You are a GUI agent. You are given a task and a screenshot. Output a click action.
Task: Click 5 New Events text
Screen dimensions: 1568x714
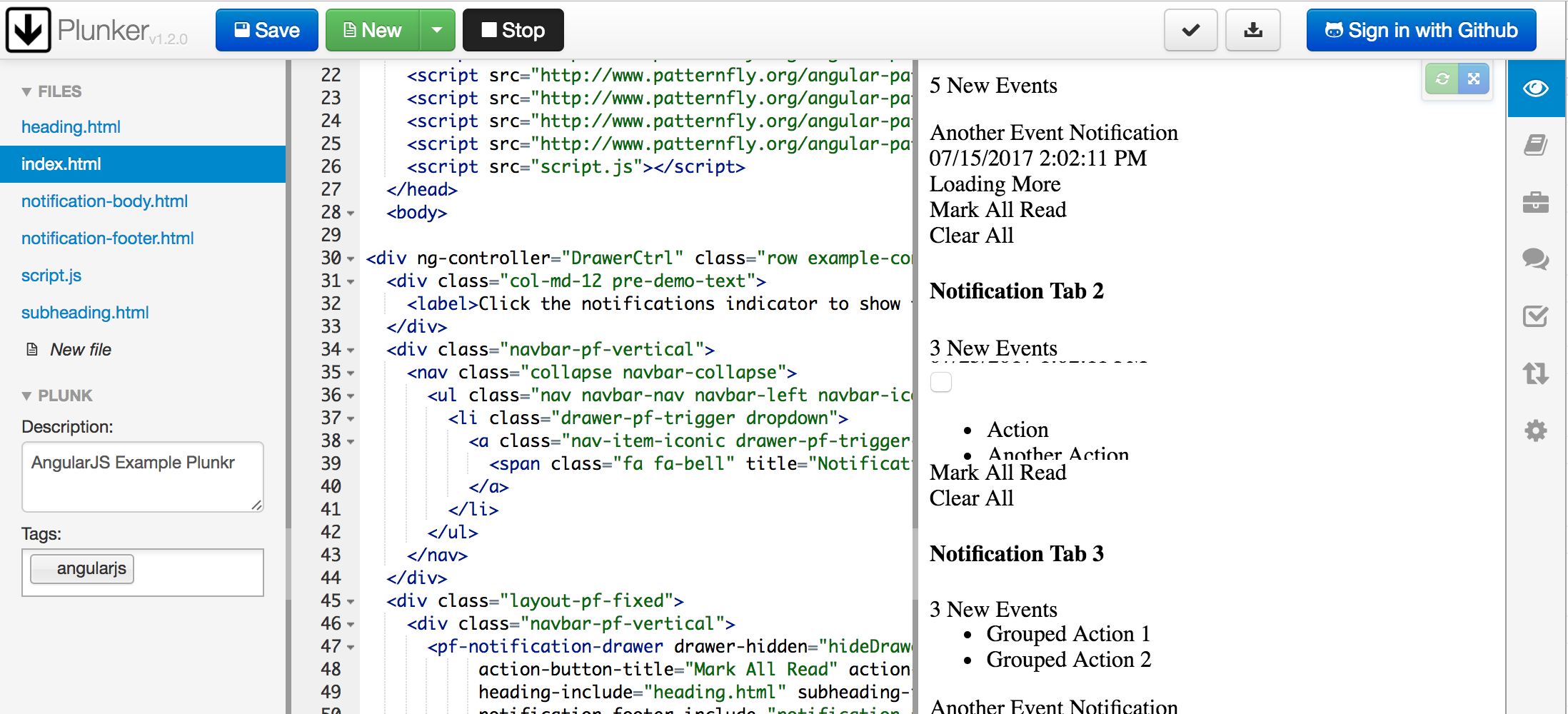point(993,86)
